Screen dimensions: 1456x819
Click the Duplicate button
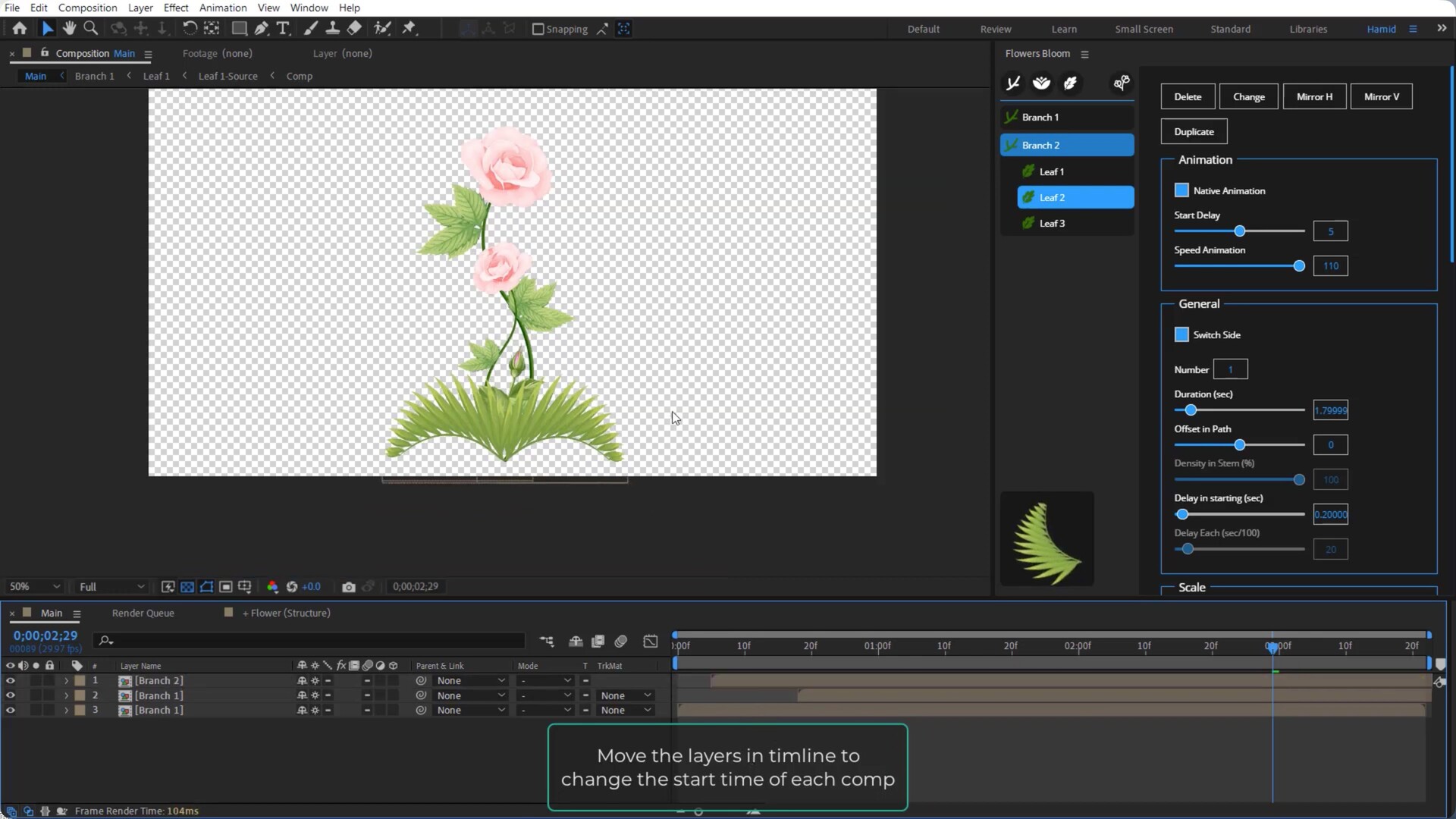1194,131
